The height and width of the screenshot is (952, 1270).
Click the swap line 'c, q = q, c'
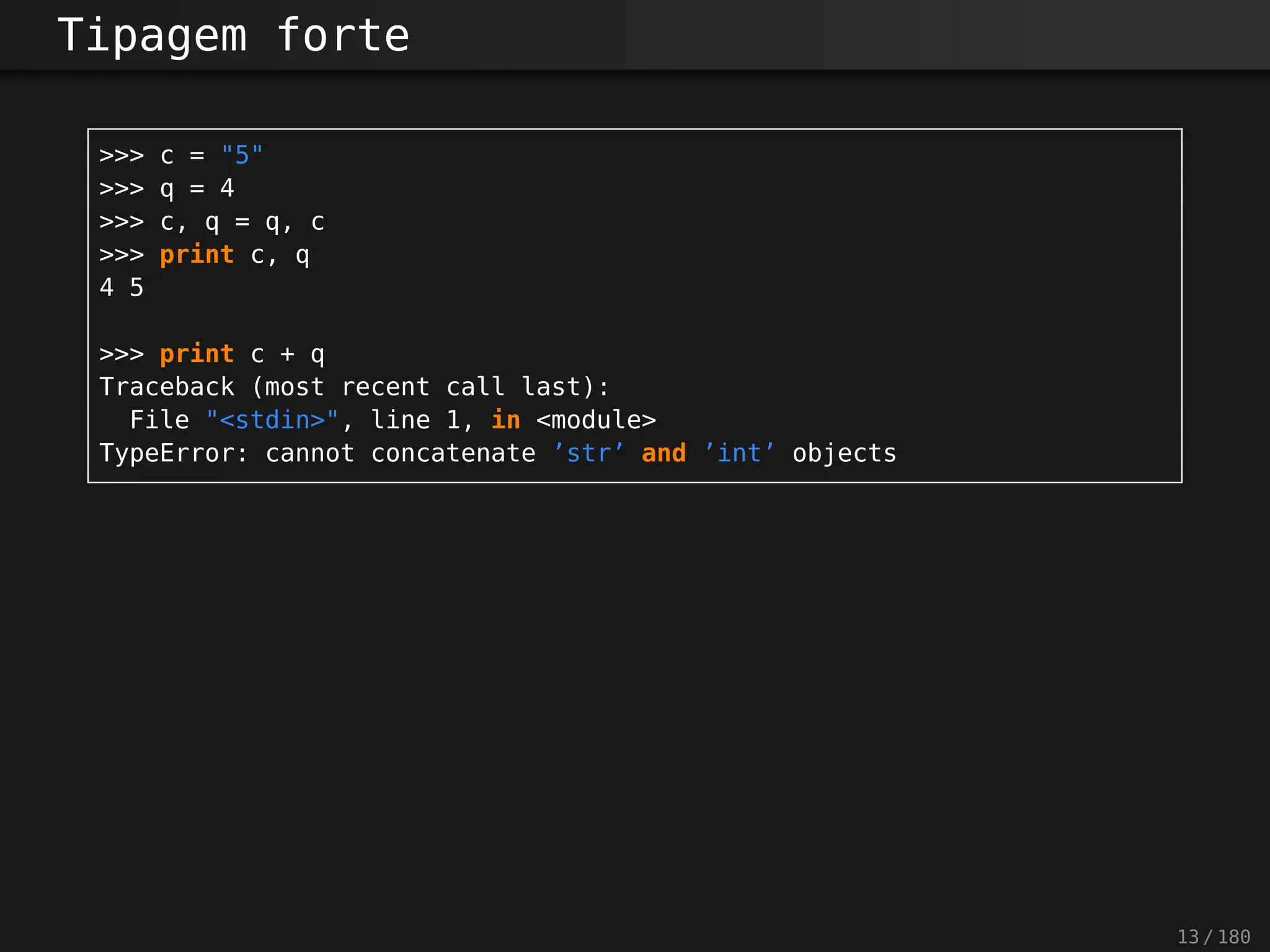coord(212,222)
